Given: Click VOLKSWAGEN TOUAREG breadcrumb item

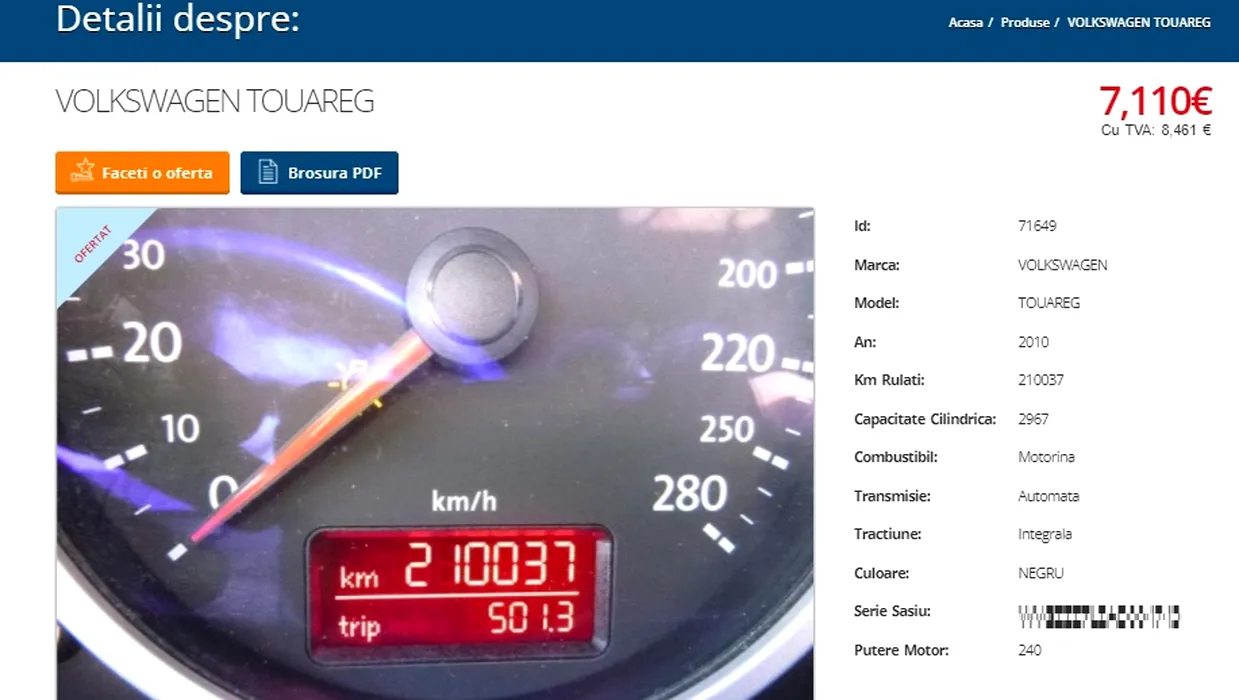Looking at the screenshot, I should click(x=1139, y=22).
